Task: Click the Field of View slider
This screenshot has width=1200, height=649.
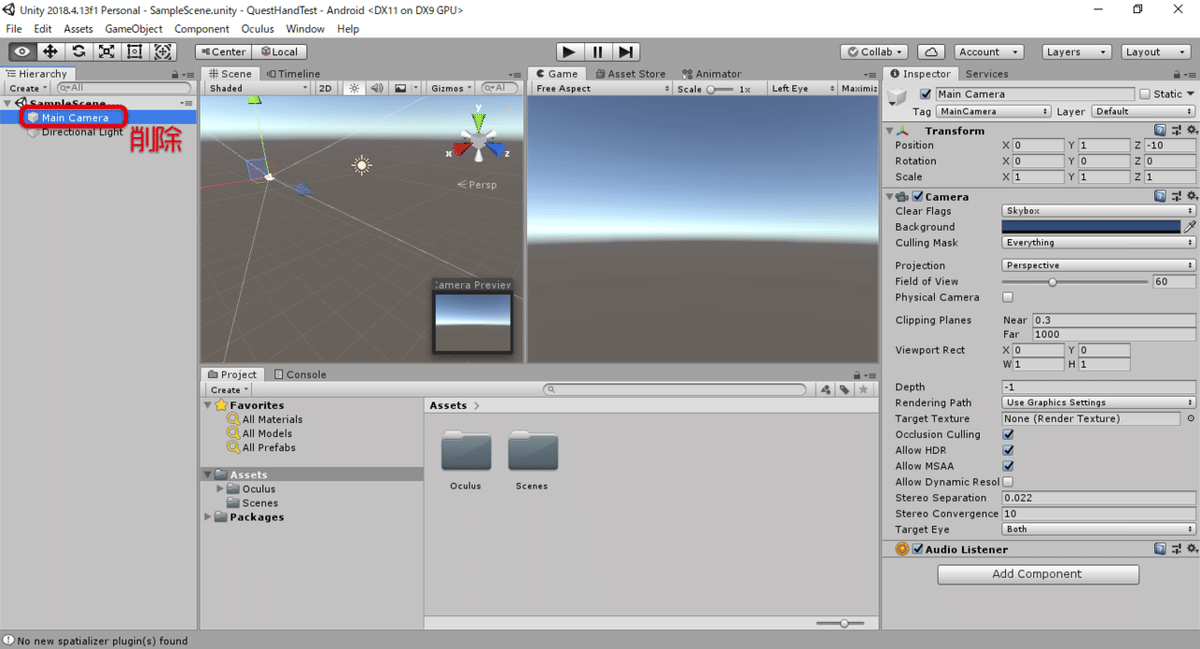Action: click(1076, 281)
